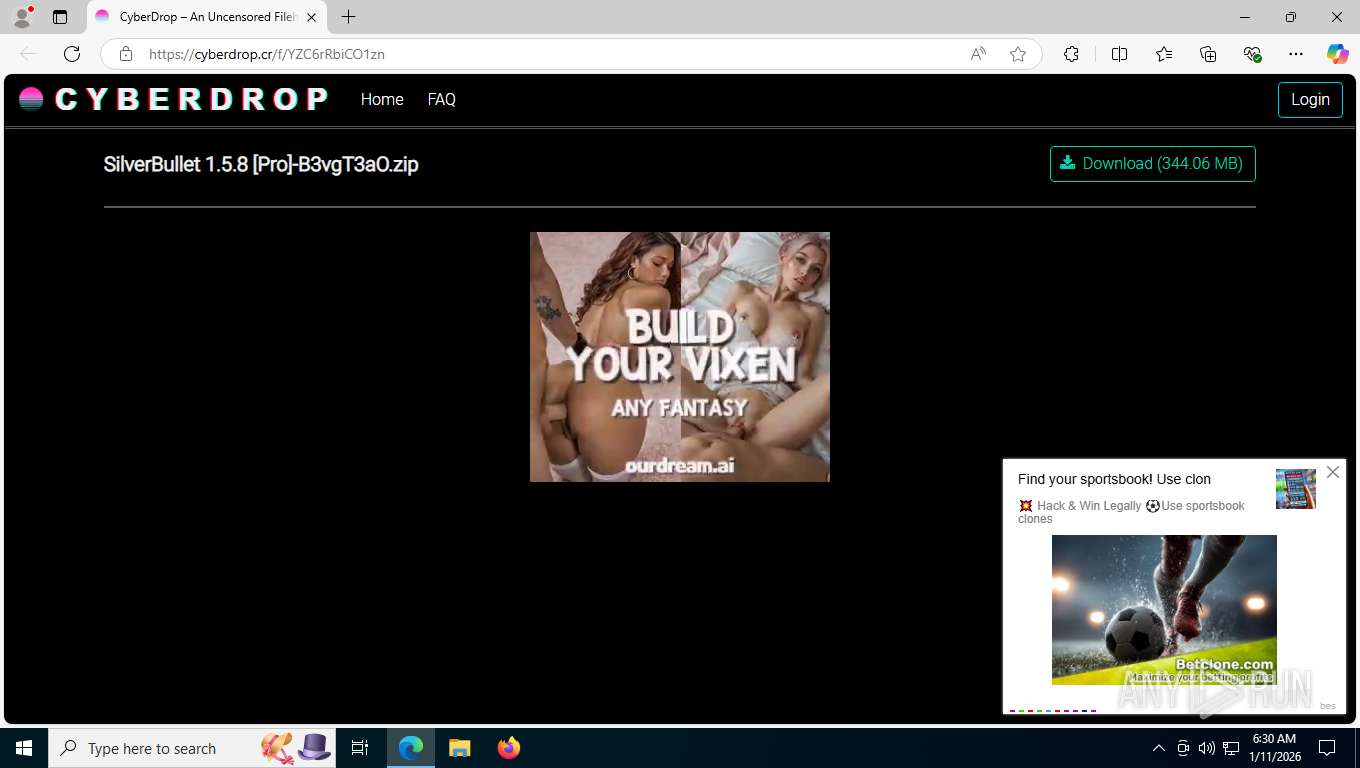This screenshot has height=768, width=1360.
Task: Open File Explorer from taskbar
Action: click(x=459, y=748)
